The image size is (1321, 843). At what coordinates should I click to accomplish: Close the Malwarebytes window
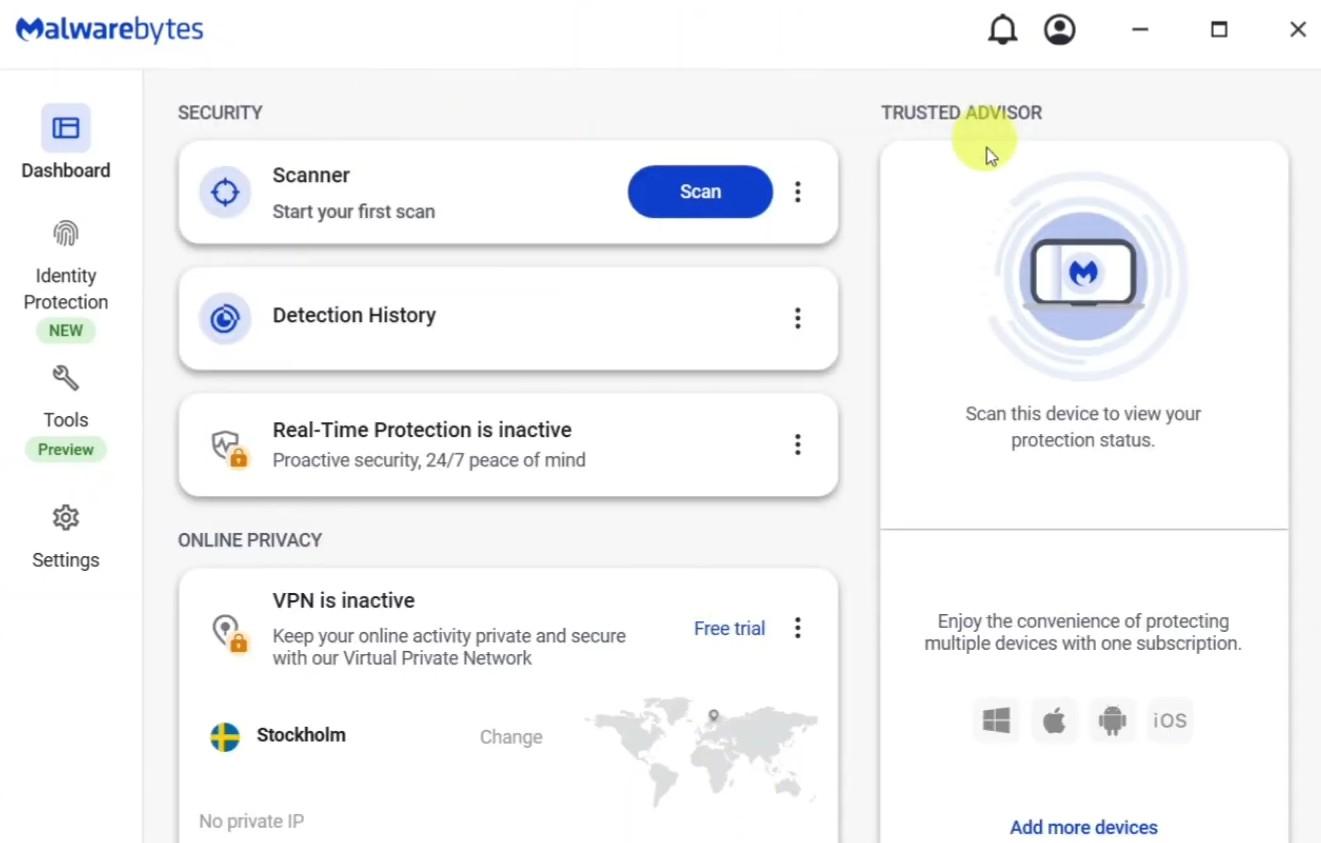(1298, 30)
